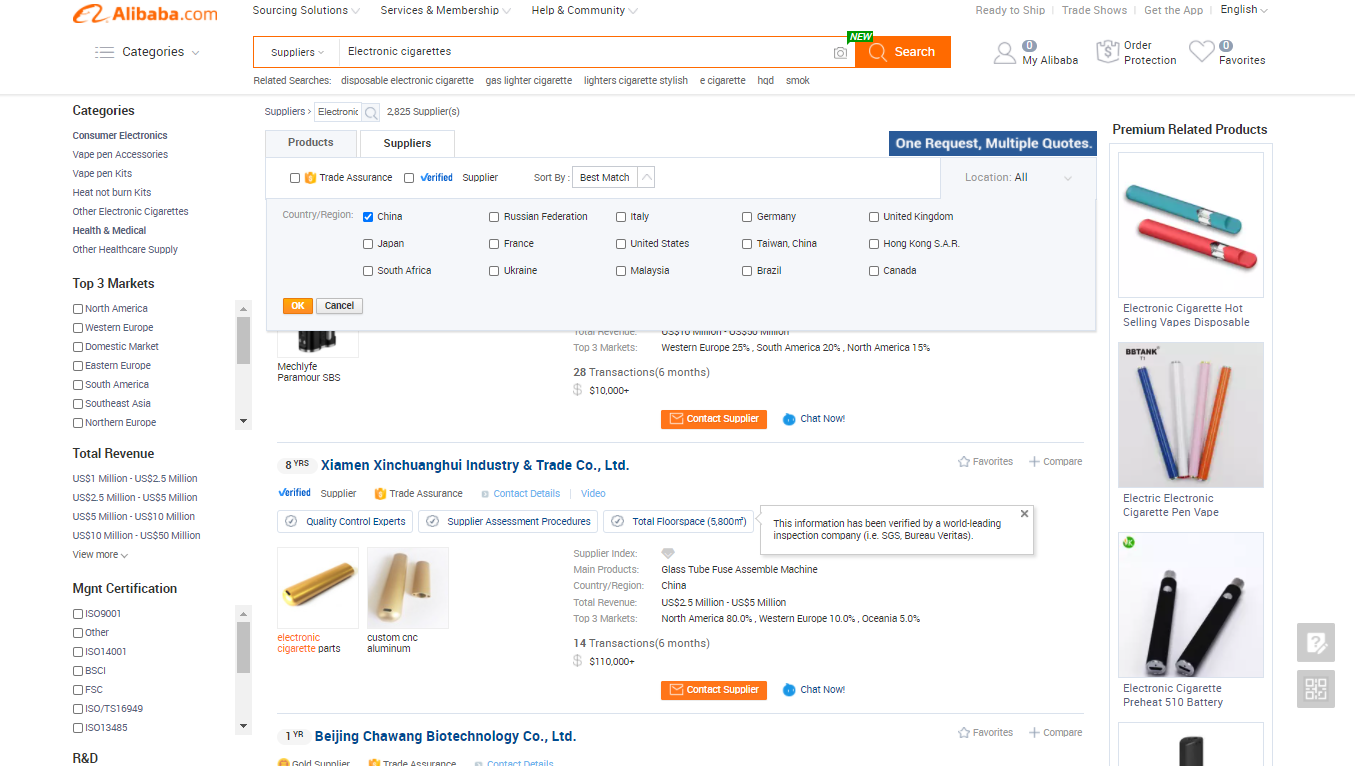Uncheck the China country checkbox
The width and height of the screenshot is (1355, 766).
368,217
